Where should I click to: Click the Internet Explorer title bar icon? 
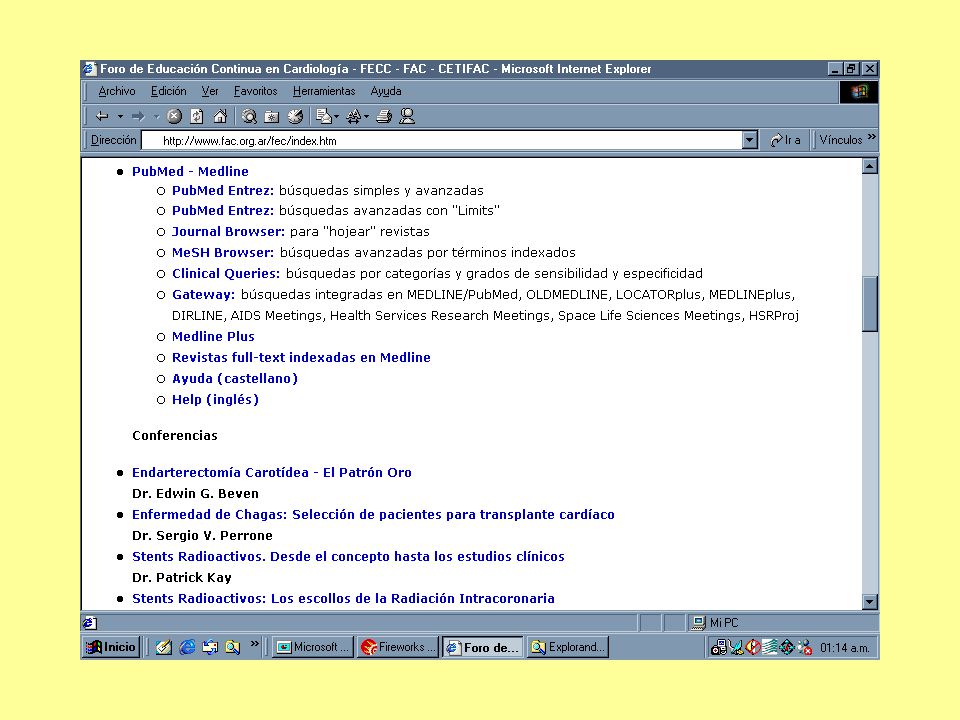tap(90, 69)
